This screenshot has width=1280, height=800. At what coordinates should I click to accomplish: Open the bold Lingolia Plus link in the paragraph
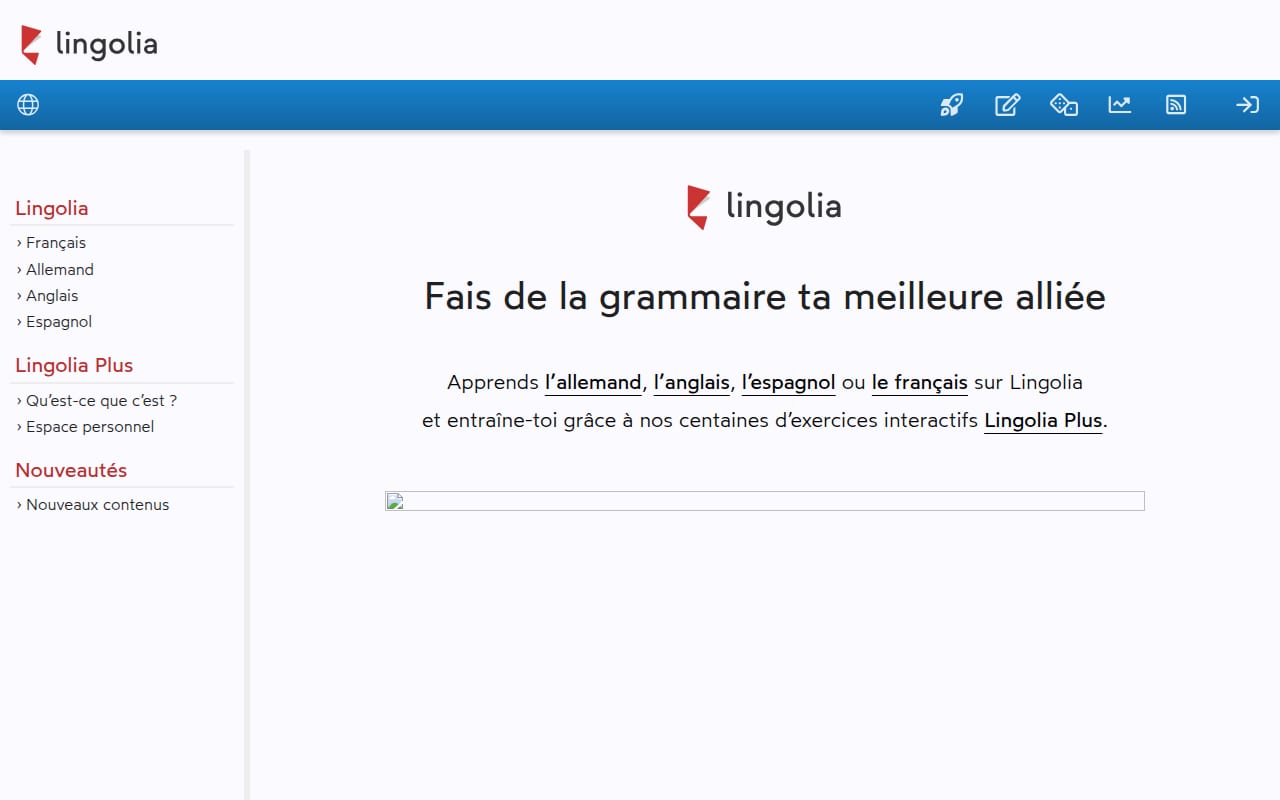pos(1043,420)
